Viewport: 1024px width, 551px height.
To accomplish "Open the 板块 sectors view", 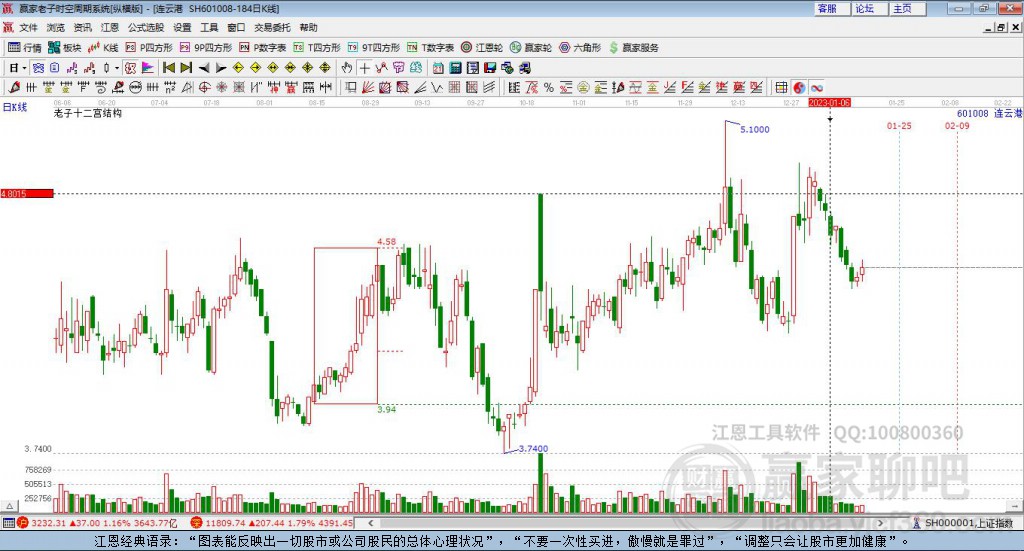I will click(x=64, y=48).
